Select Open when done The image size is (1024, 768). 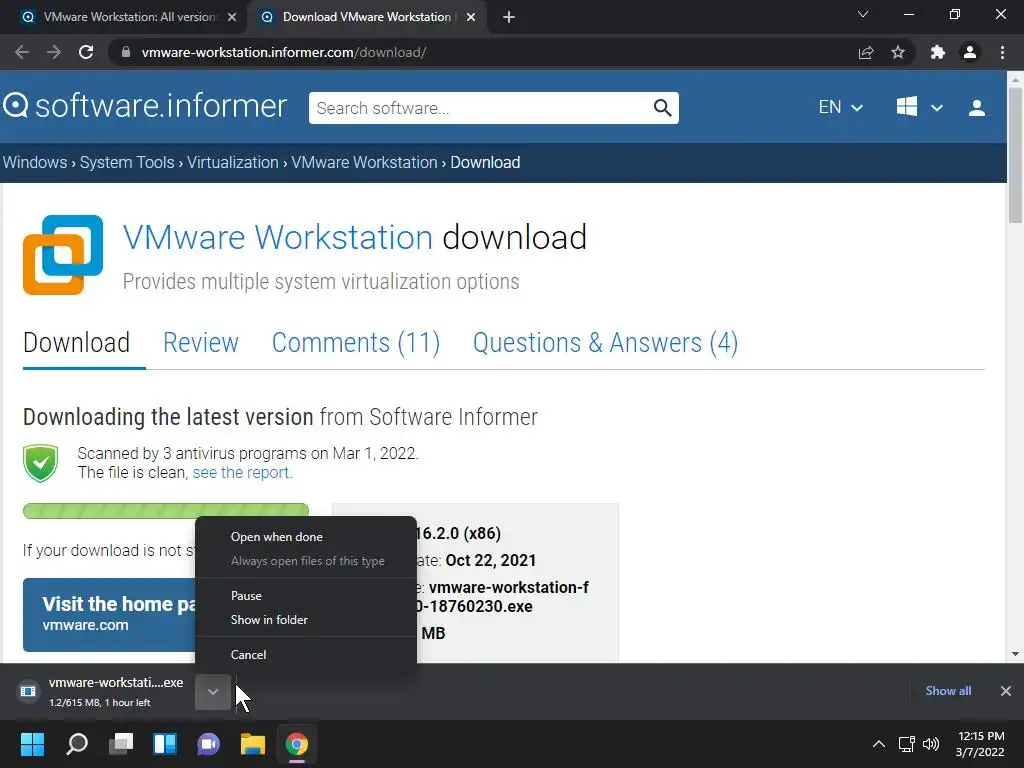[306, 537]
